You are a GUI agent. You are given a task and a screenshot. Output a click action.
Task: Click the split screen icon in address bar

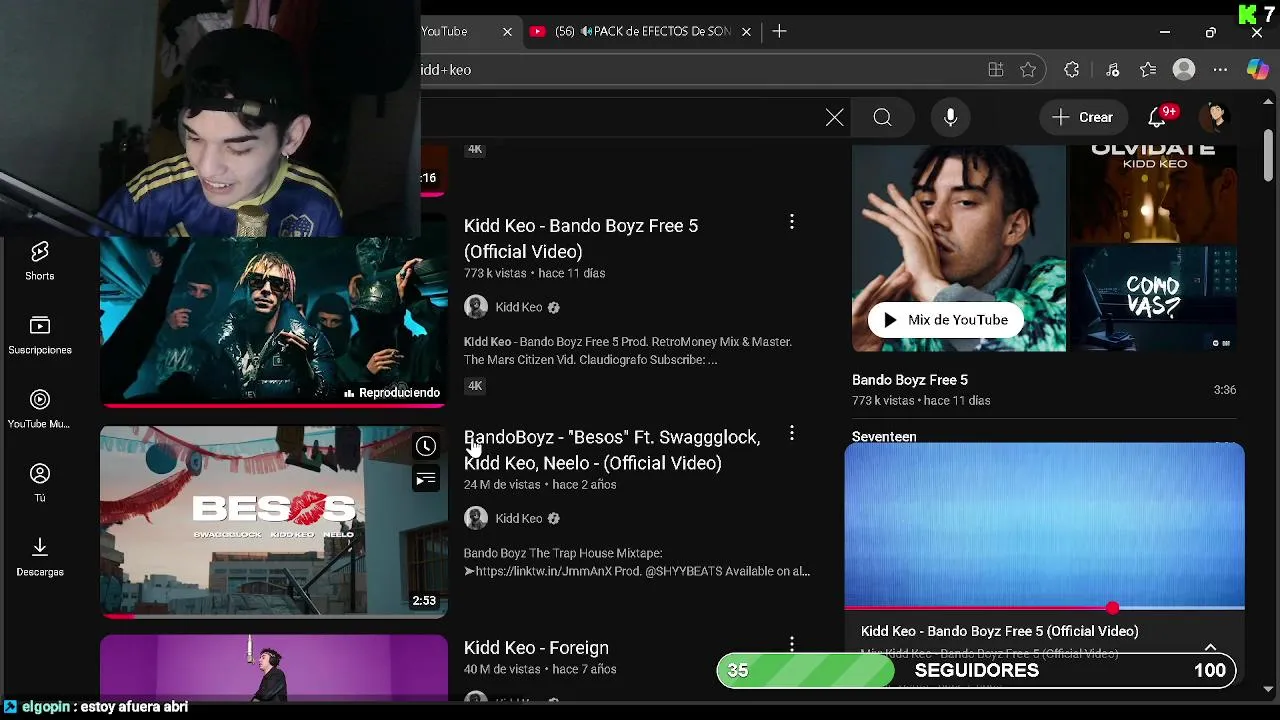(x=995, y=69)
